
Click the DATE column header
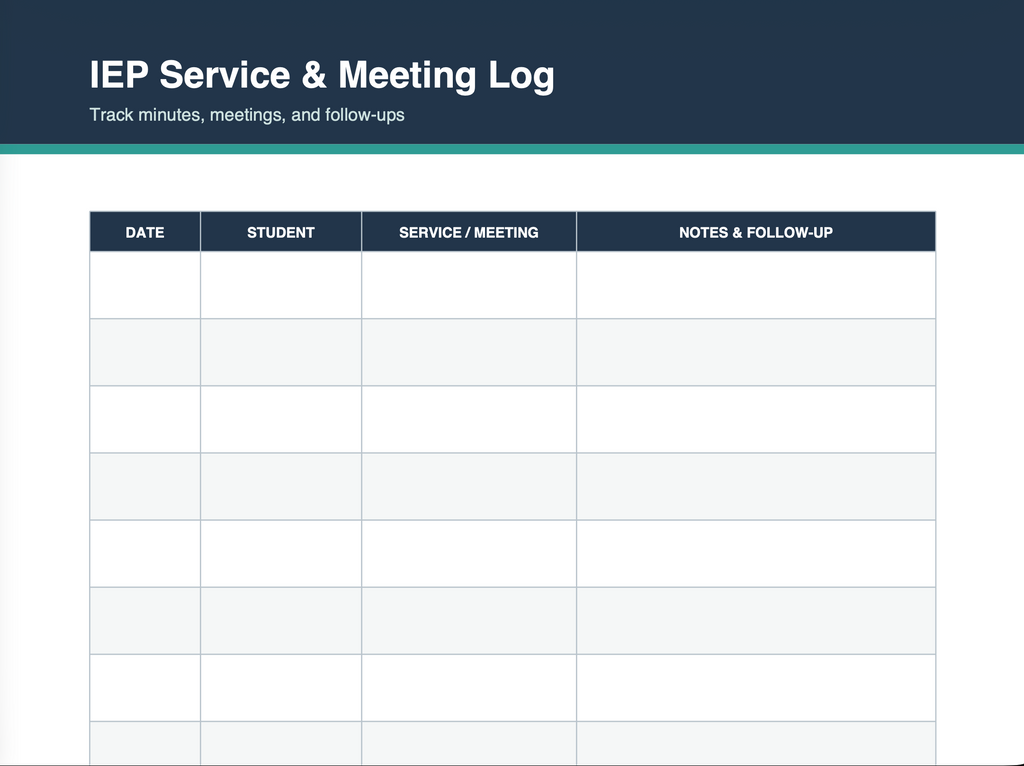point(145,232)
